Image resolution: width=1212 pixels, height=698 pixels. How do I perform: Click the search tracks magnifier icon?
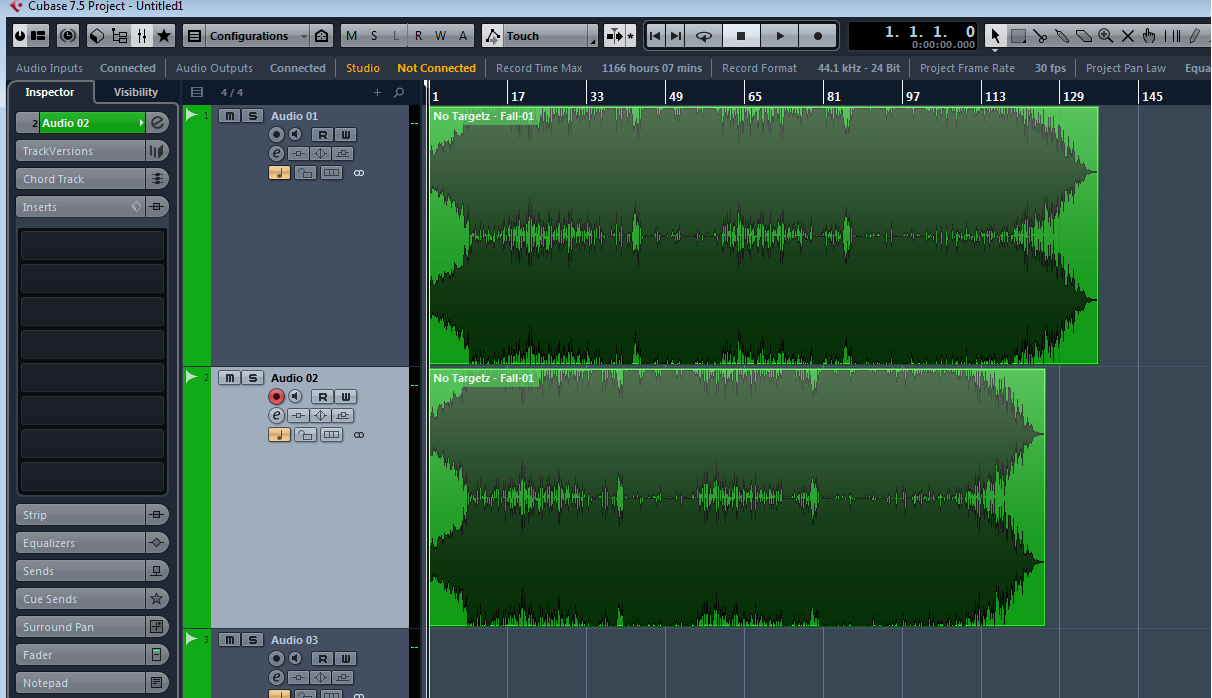(399, 92)
